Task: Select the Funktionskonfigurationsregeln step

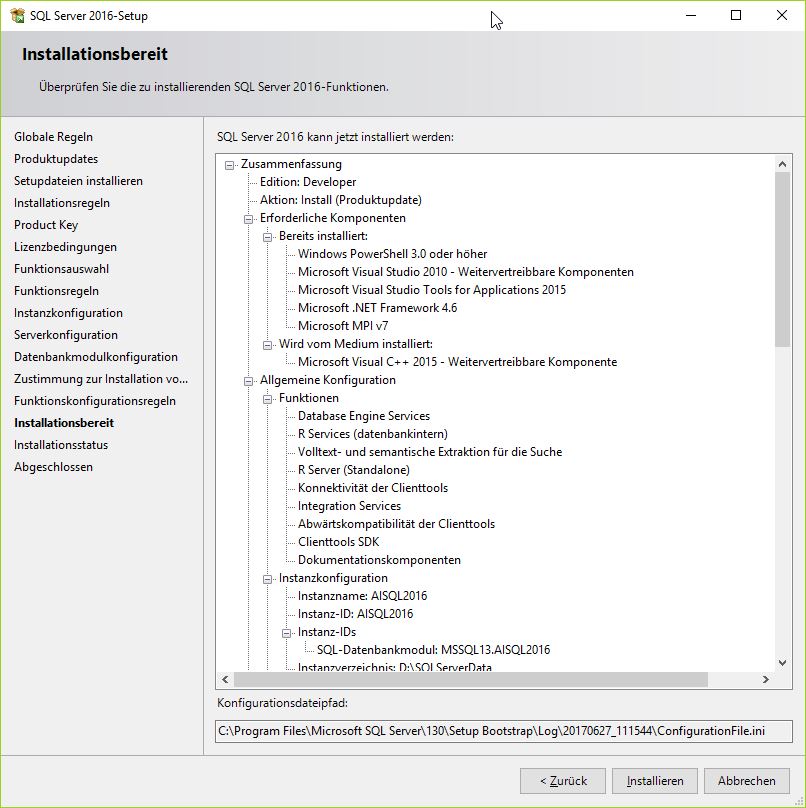Action: click(x=95, y=401)
